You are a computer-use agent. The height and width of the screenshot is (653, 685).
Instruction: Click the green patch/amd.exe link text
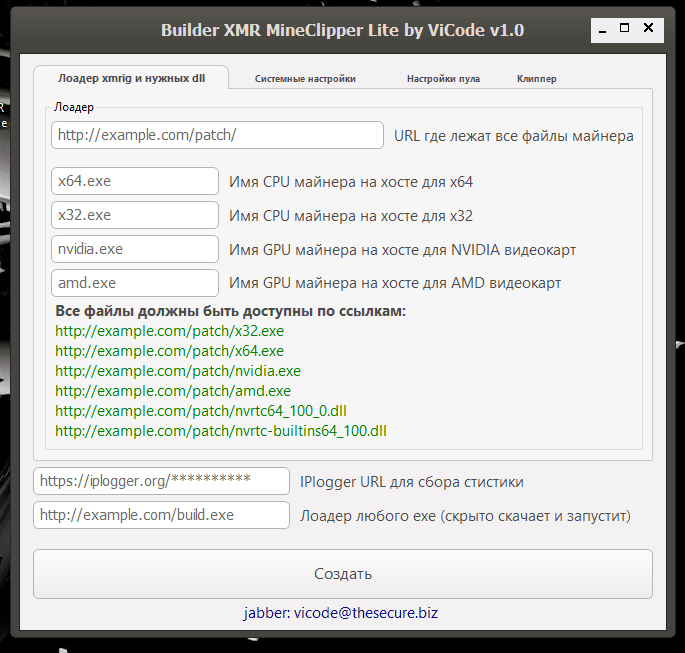click(x=173, y=391)
